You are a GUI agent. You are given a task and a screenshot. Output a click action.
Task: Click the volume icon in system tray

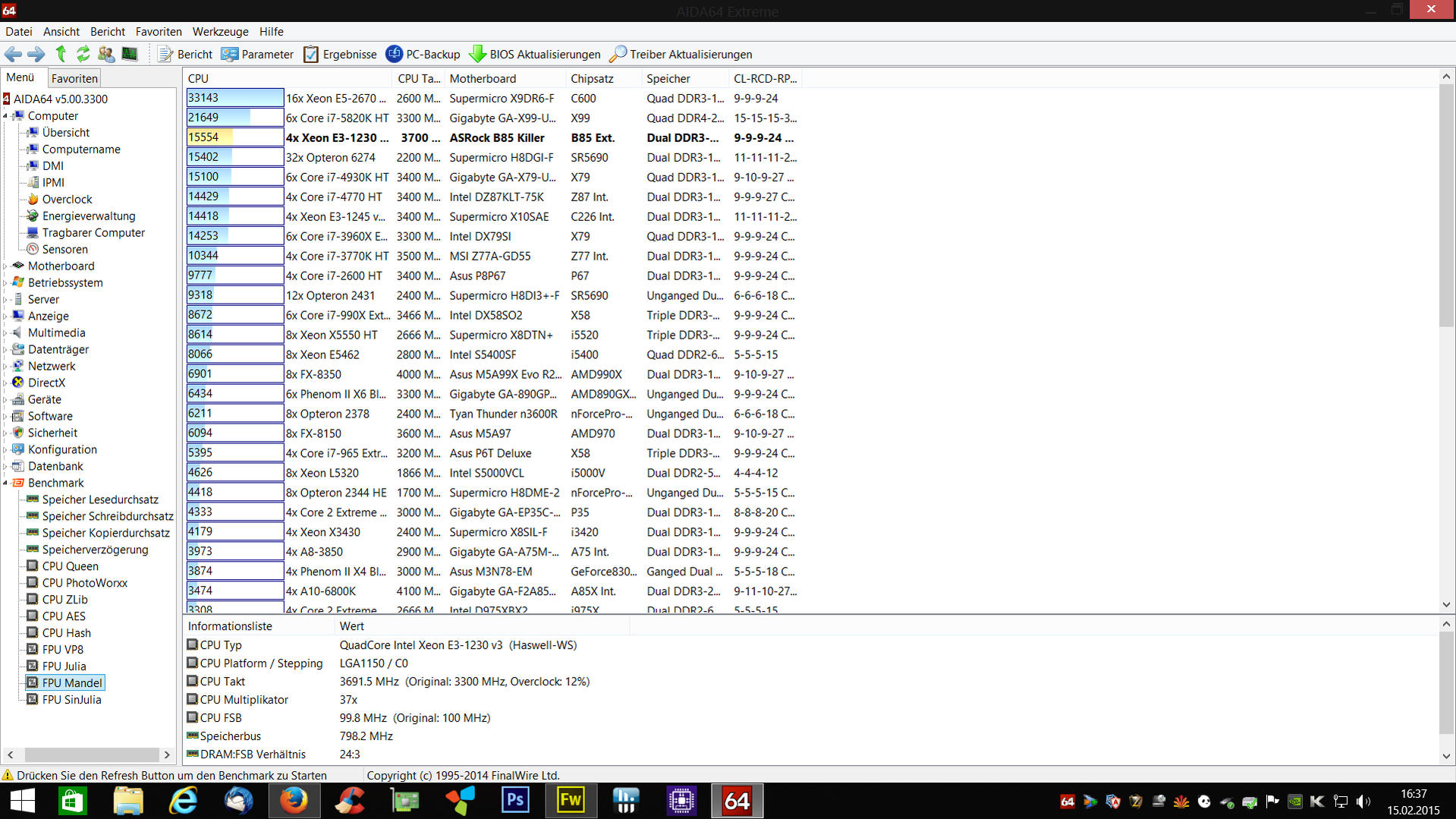(x=1363, y=801)
